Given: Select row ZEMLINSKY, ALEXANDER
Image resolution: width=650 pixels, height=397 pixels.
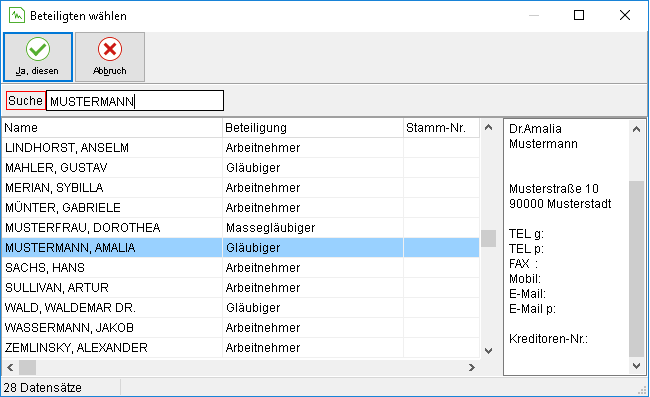Looking at the screenshot, I should click(x=240, y=347).
